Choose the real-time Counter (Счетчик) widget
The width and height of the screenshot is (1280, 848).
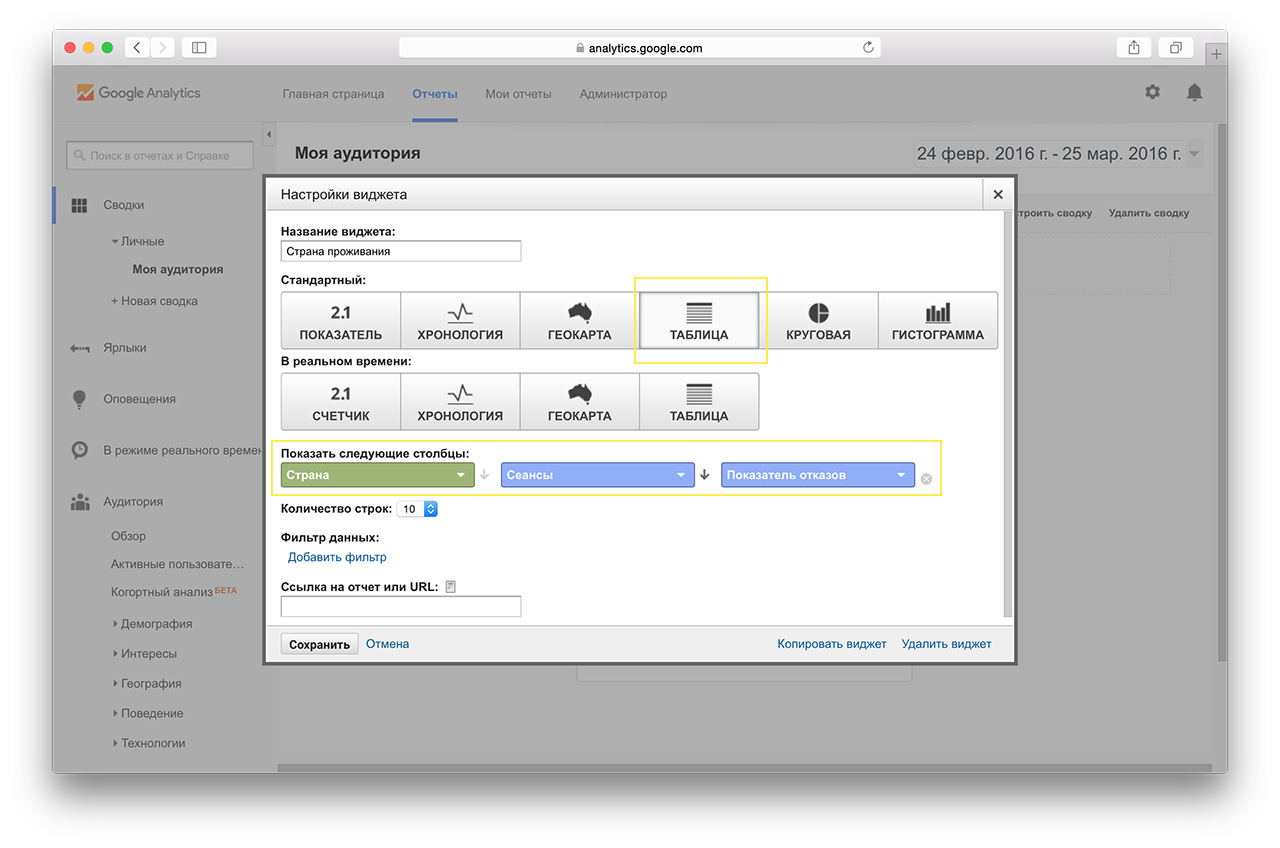(341, 402)
